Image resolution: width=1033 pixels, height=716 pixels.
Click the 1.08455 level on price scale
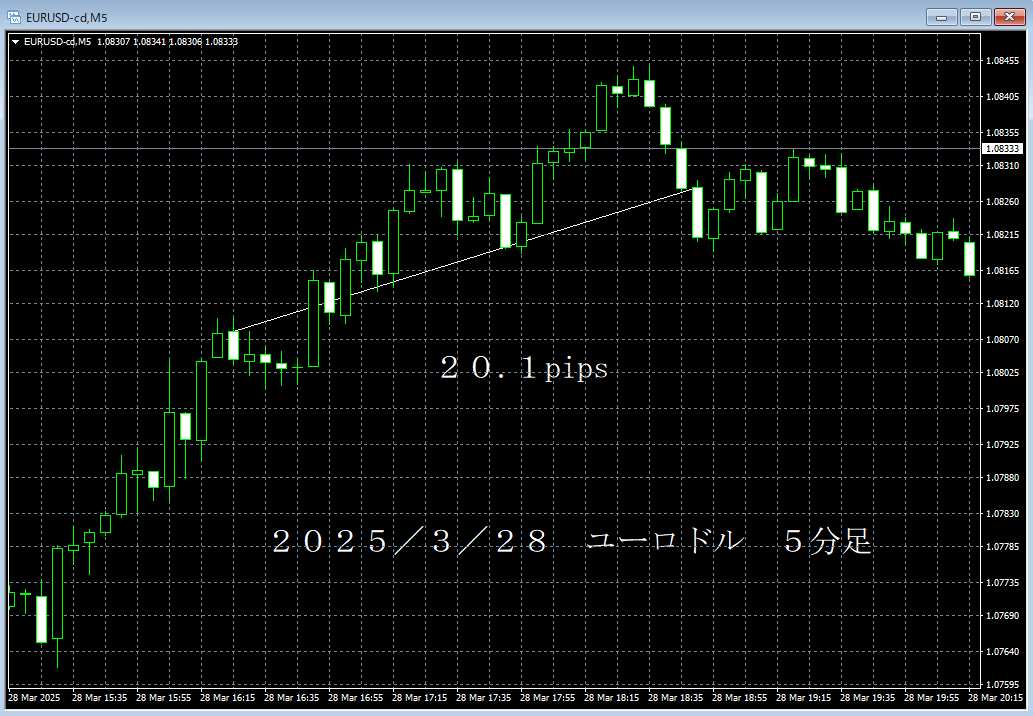click(1002, 62)
